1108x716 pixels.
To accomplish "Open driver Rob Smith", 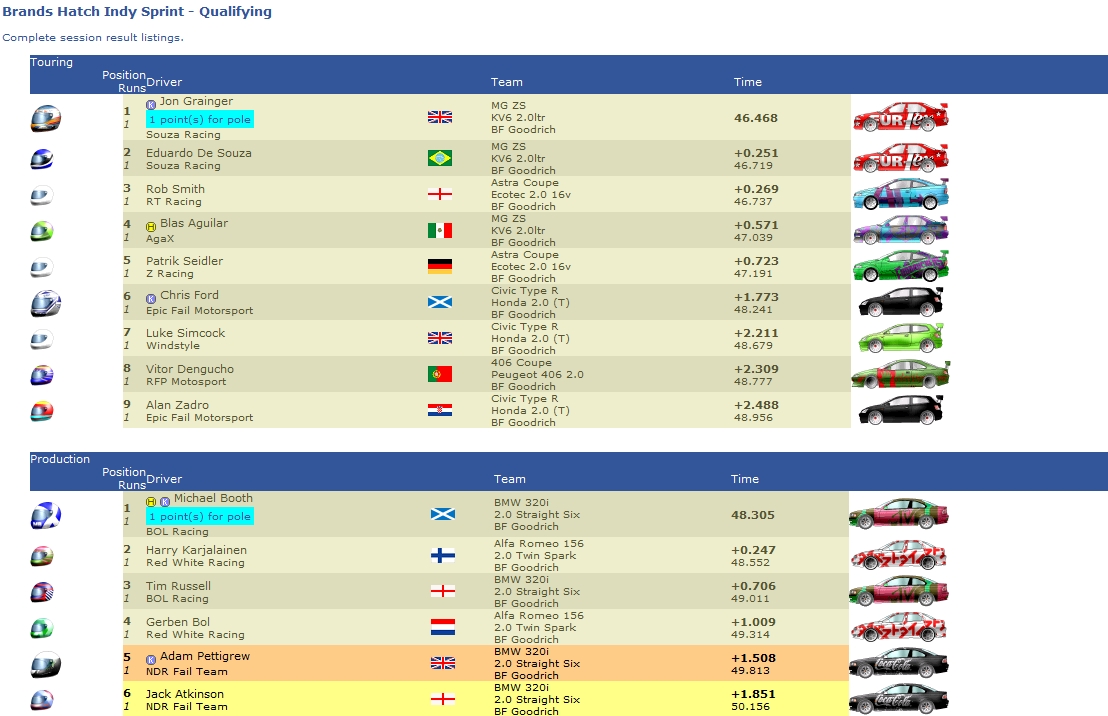I will (175, 189).
